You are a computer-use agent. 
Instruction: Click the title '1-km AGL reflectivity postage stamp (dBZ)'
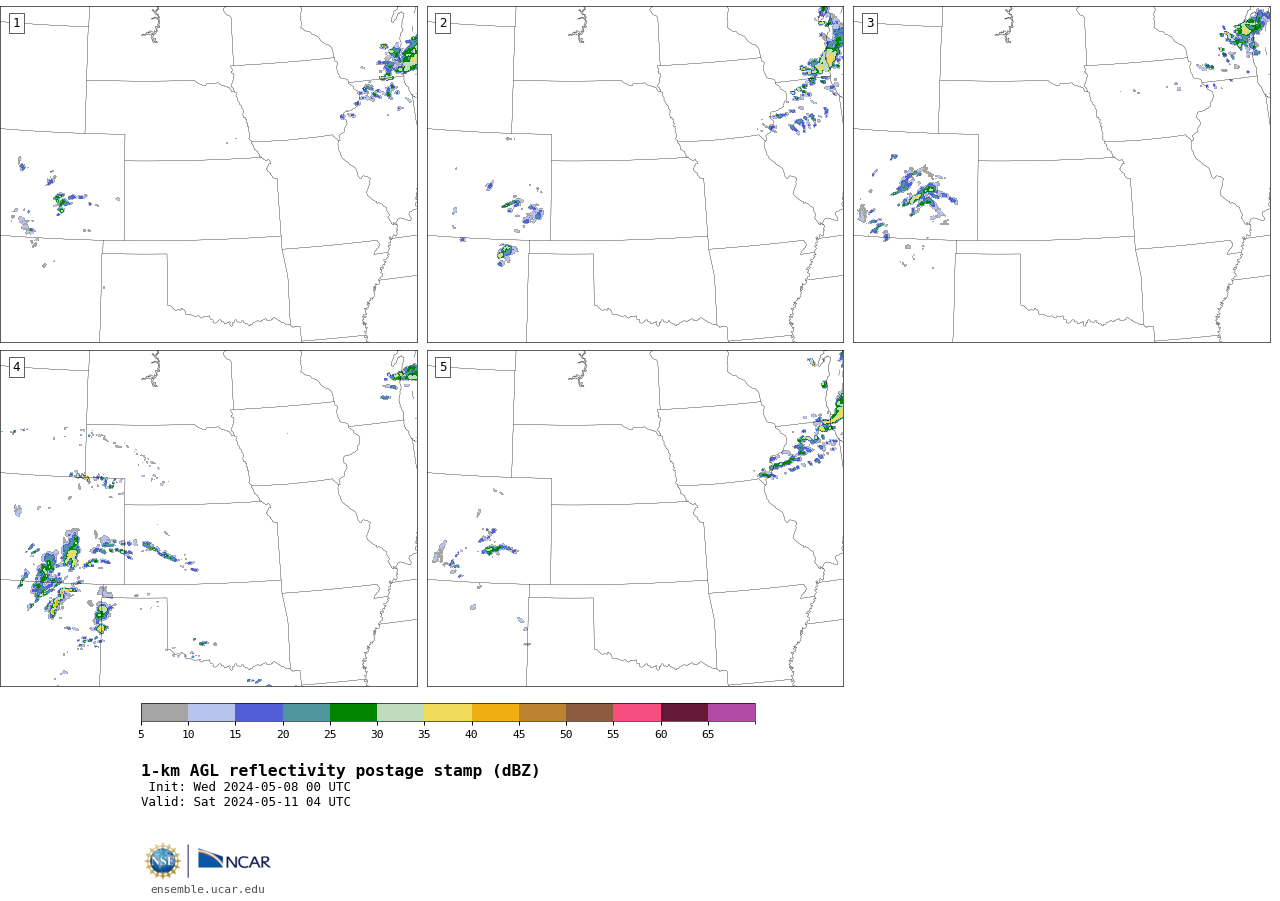click(x=340, y=771)
